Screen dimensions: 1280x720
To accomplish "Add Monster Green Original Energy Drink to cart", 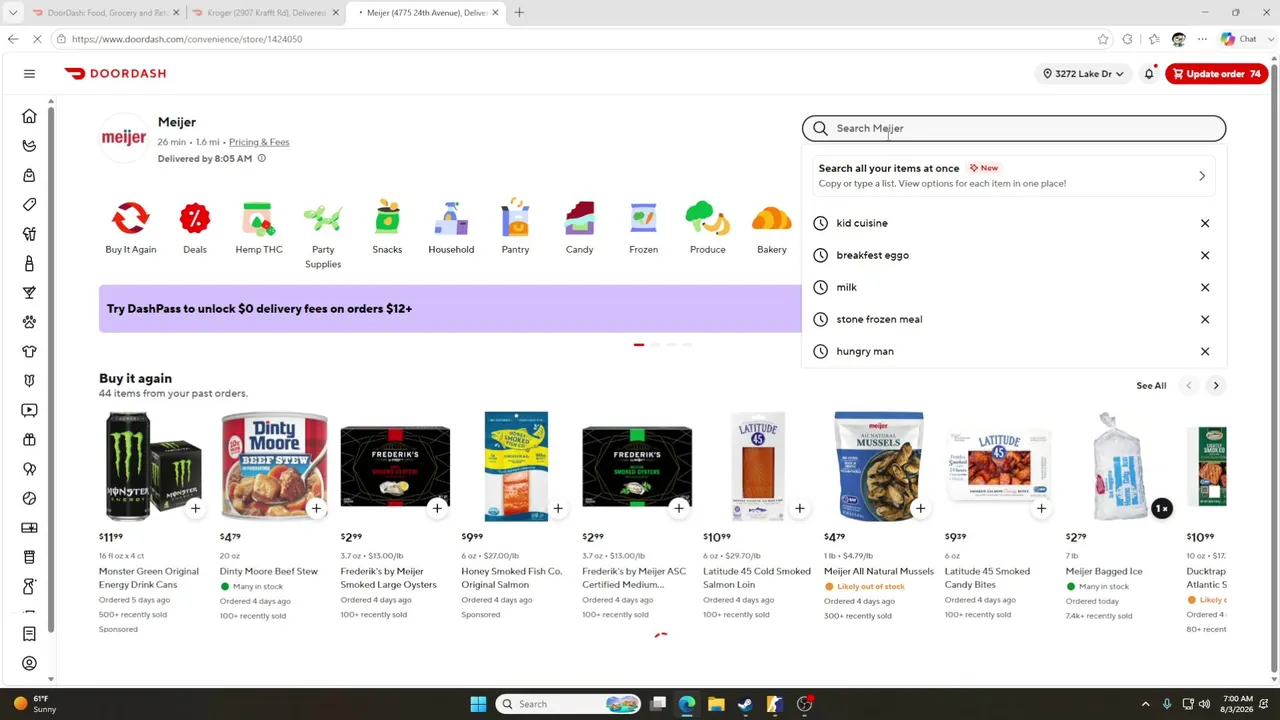I will (x=195, y=508).
